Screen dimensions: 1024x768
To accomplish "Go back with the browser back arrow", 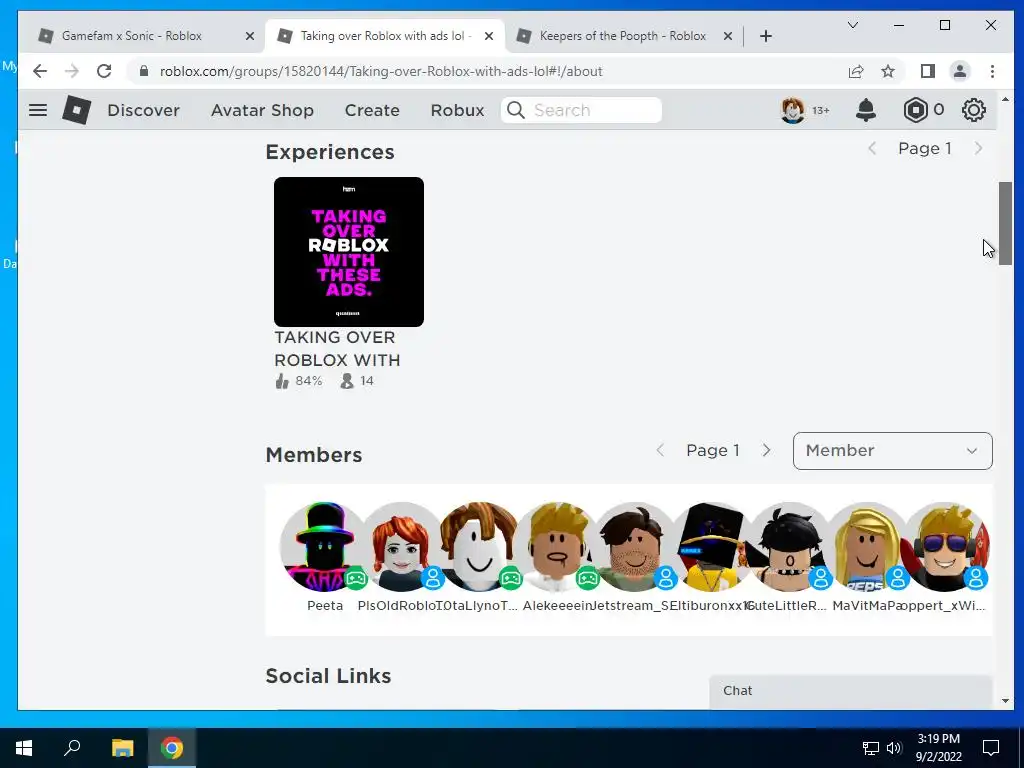I will [x=40, y=71].
